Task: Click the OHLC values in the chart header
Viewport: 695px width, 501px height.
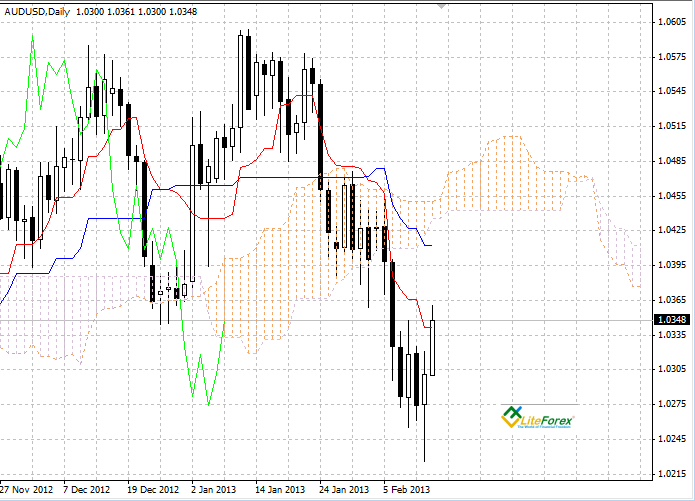Action: coord(137,12)
